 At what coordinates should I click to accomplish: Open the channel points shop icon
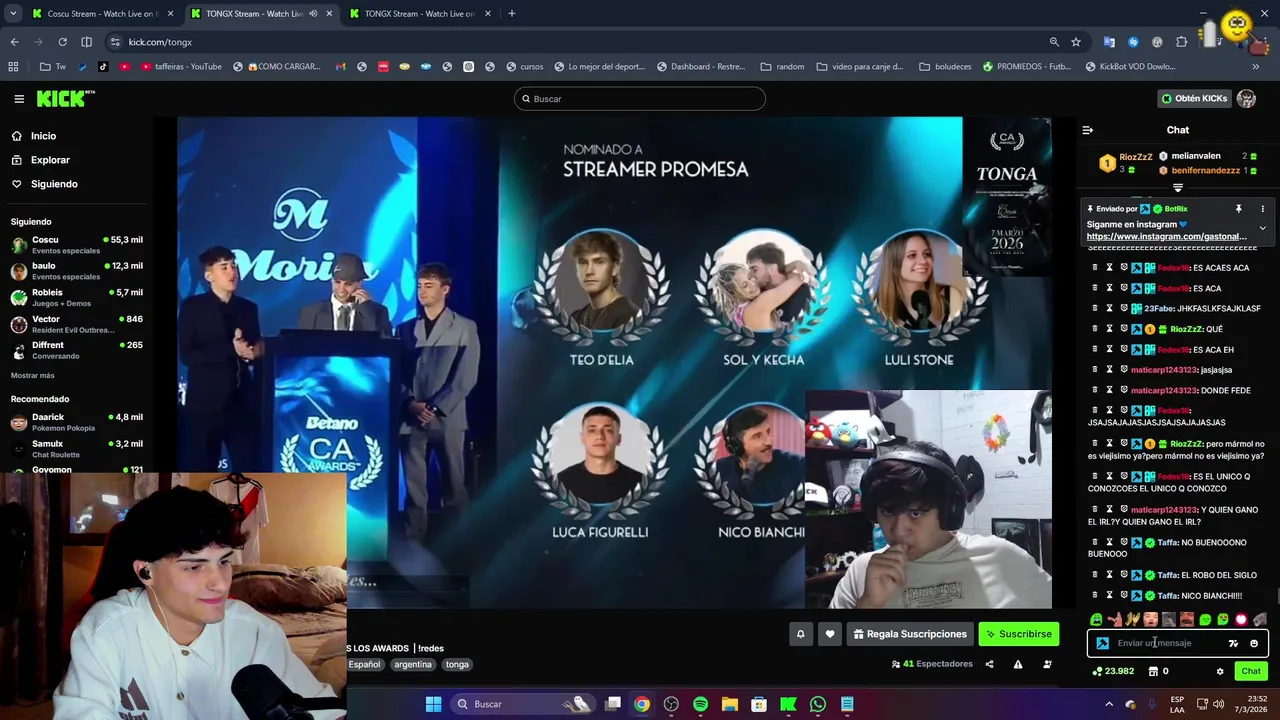point(1153,671)
